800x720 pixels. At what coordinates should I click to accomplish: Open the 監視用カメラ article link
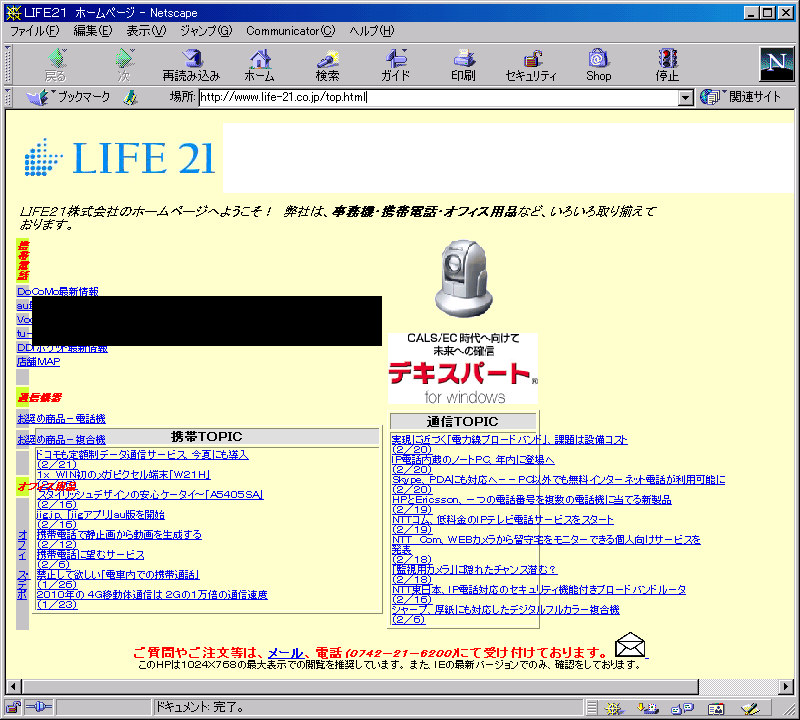point(474,569)
